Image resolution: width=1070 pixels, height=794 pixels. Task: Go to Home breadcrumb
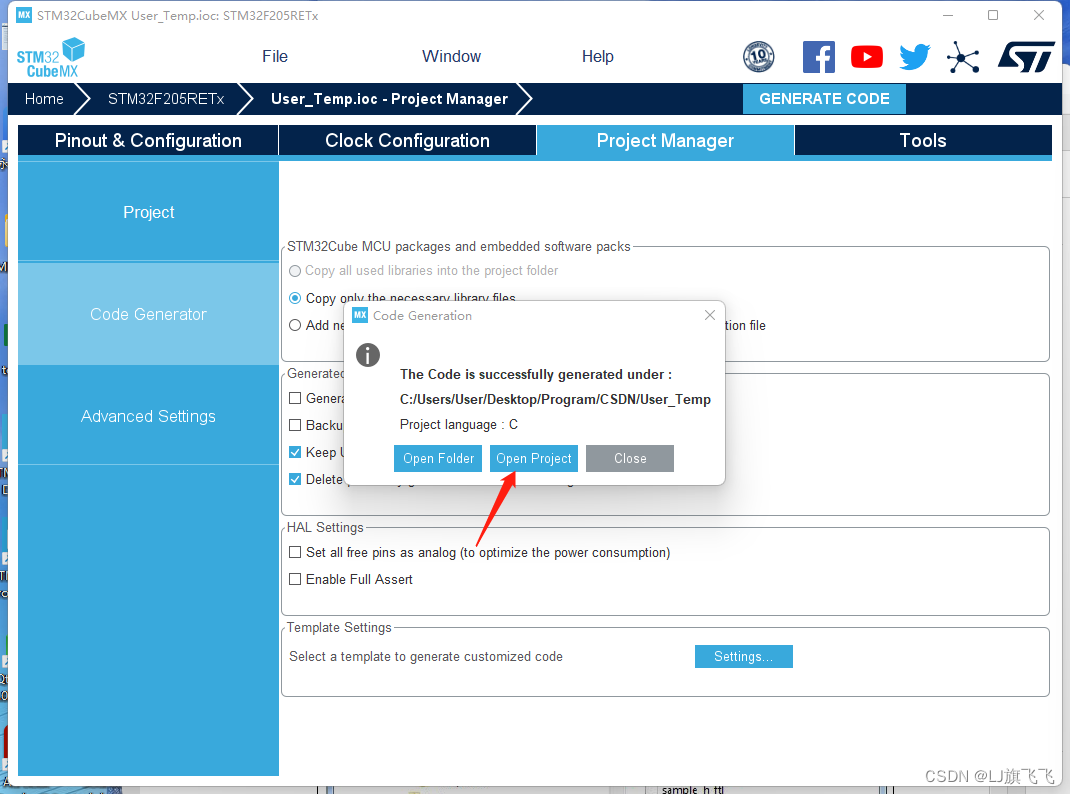pos(44,99)
